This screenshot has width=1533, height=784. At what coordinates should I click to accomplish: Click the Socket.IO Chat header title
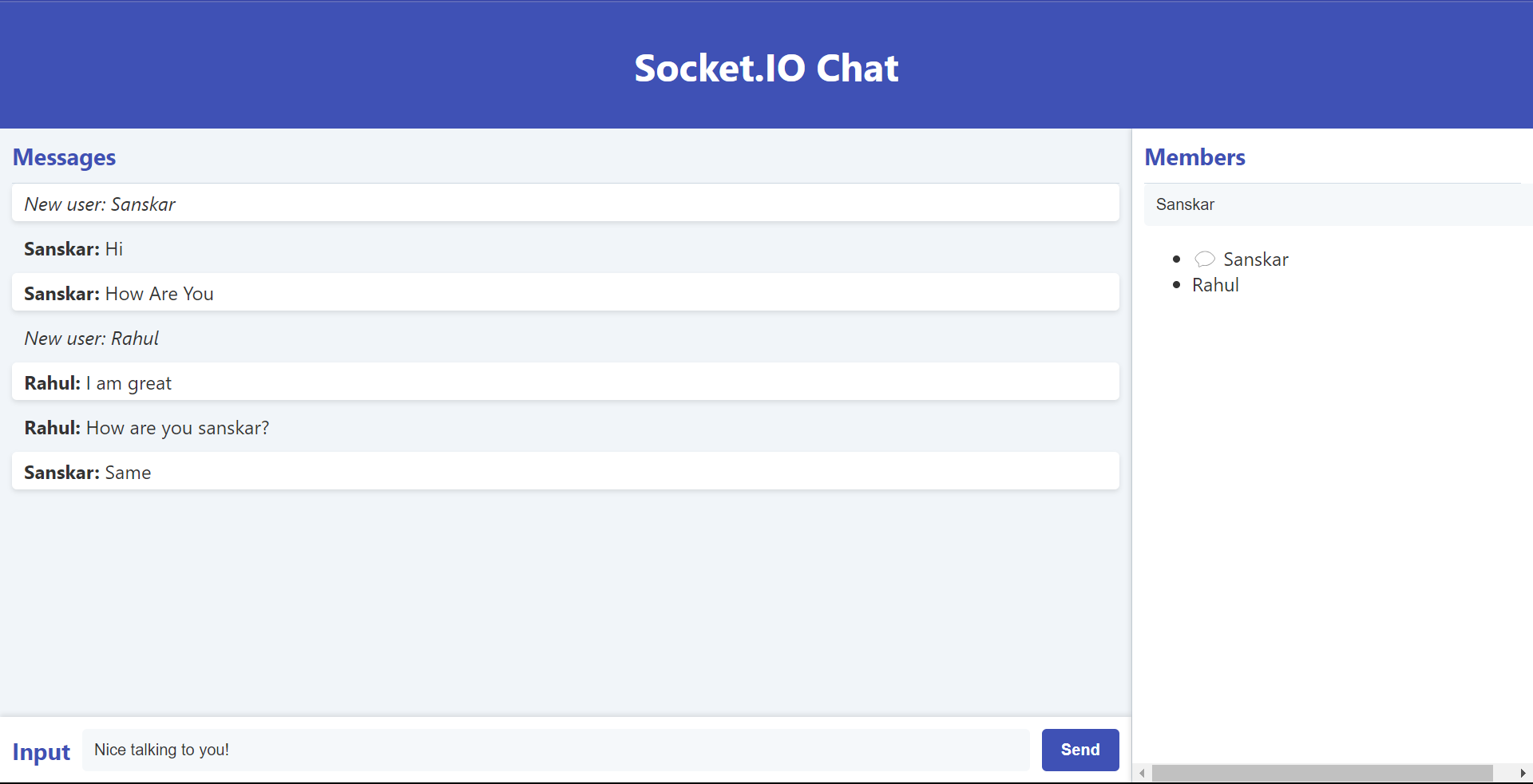pos(766,67)
